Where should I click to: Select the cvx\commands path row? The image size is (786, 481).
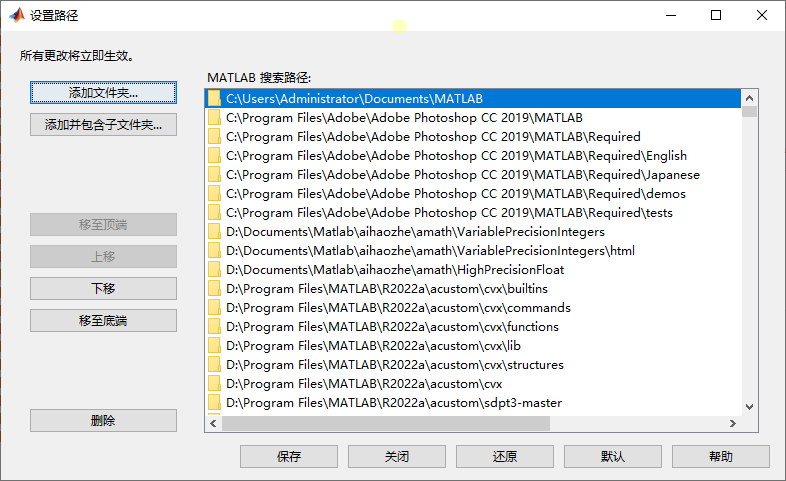click(473, 308)
